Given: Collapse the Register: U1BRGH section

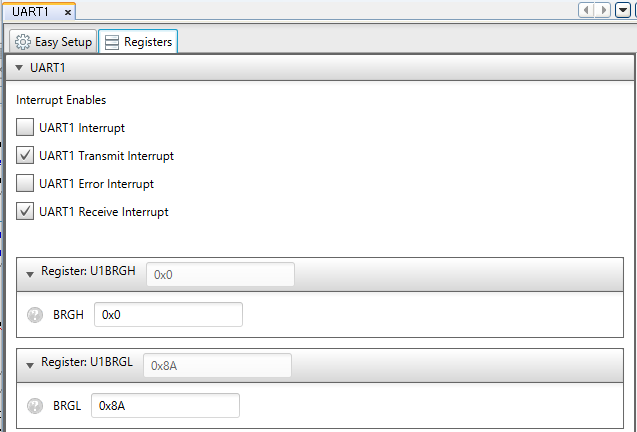Looking at the screenshot, I should pos(30,274).
